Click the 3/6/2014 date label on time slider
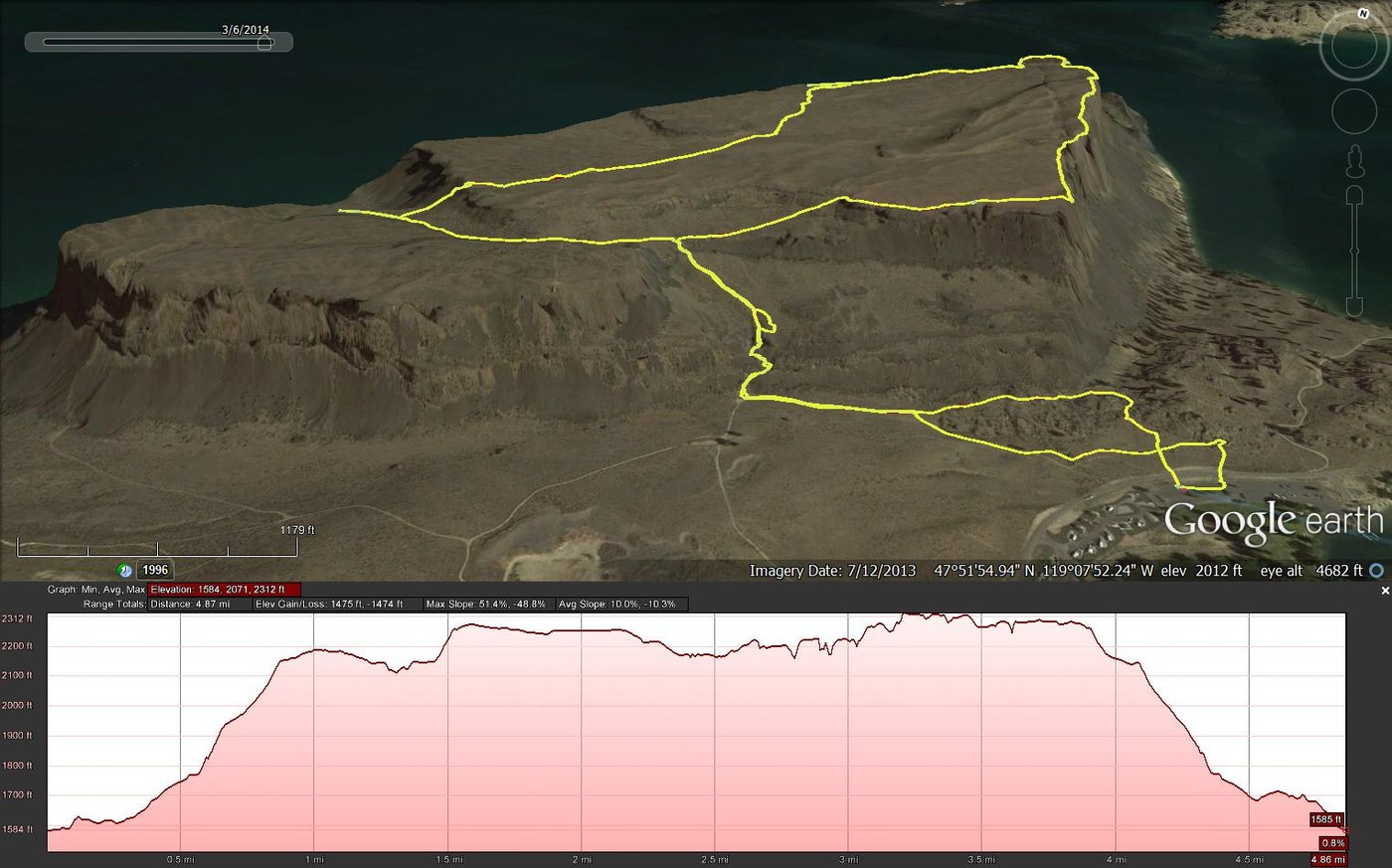 (x=246, y=30)
